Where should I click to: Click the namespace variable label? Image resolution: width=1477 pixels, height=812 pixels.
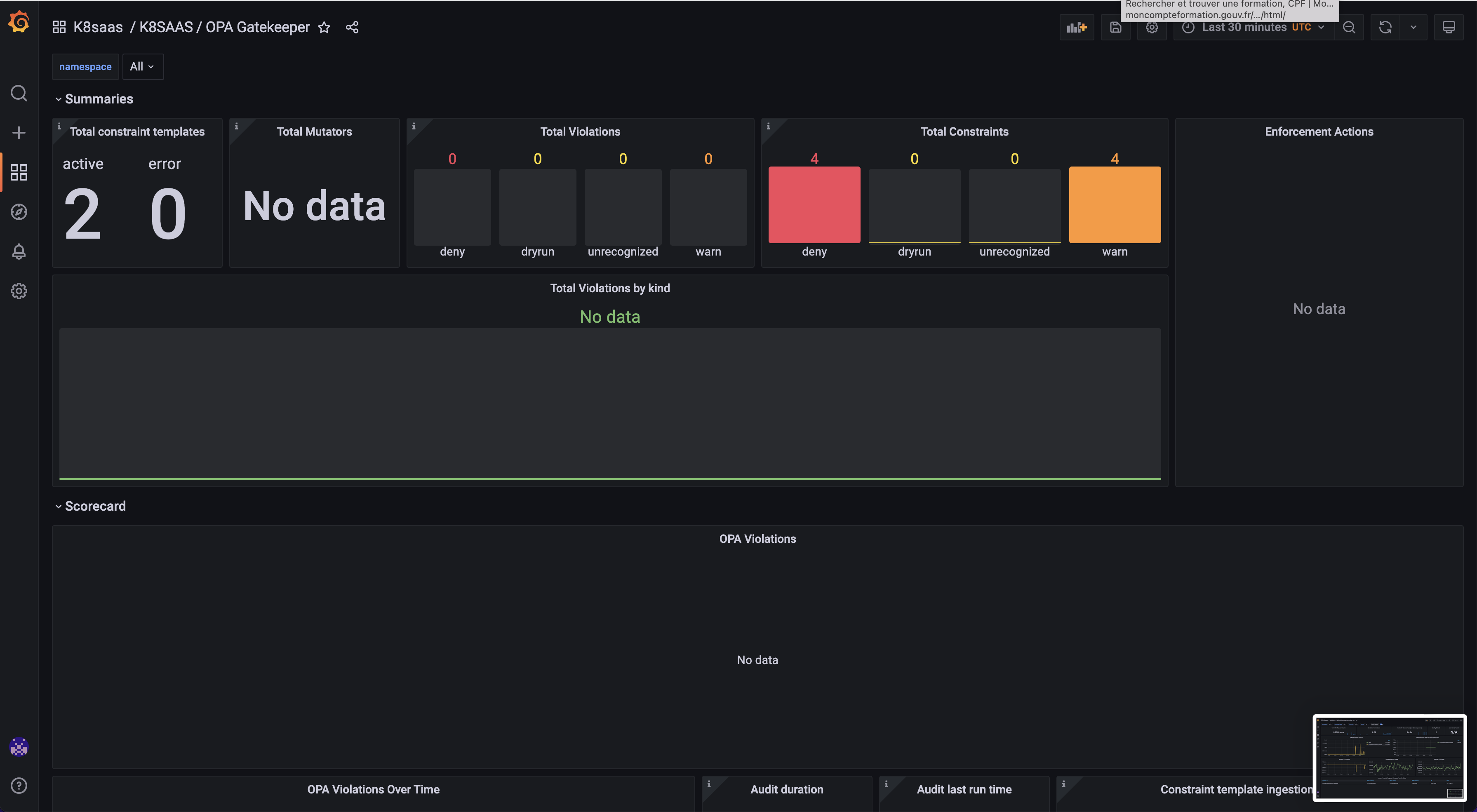point(85,66)
